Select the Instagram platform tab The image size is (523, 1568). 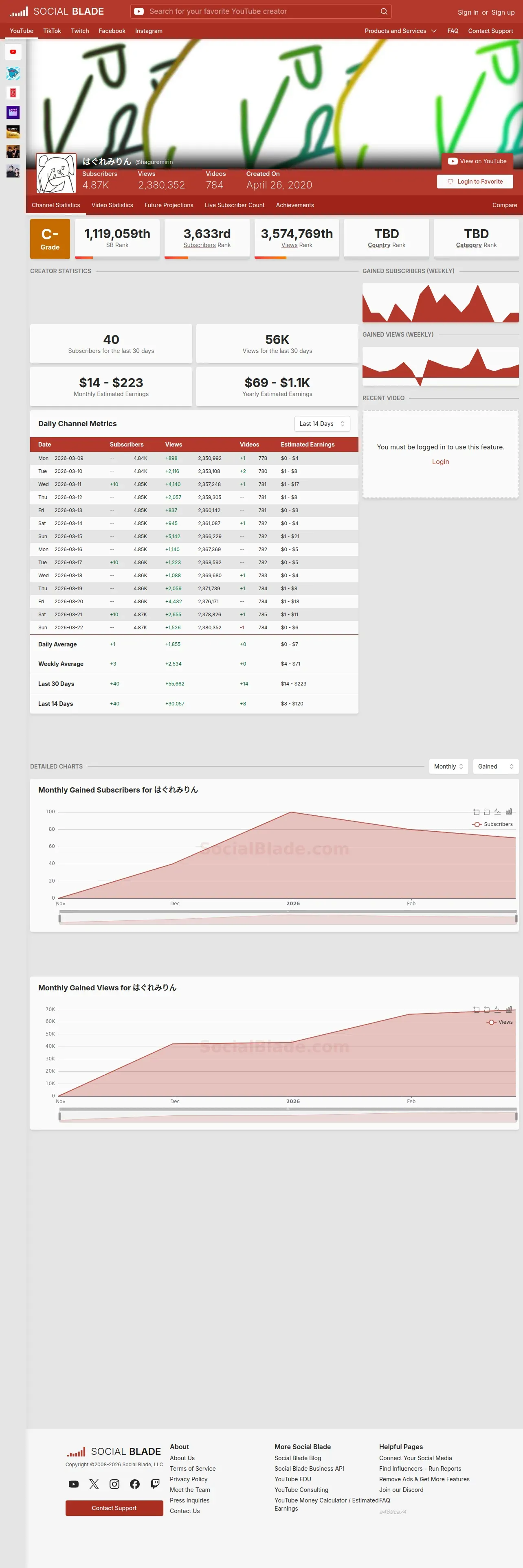click(x=149, y=31)
